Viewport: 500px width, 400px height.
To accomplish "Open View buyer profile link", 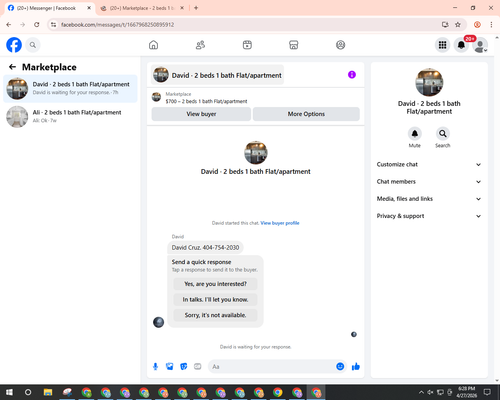I will 280,223.
